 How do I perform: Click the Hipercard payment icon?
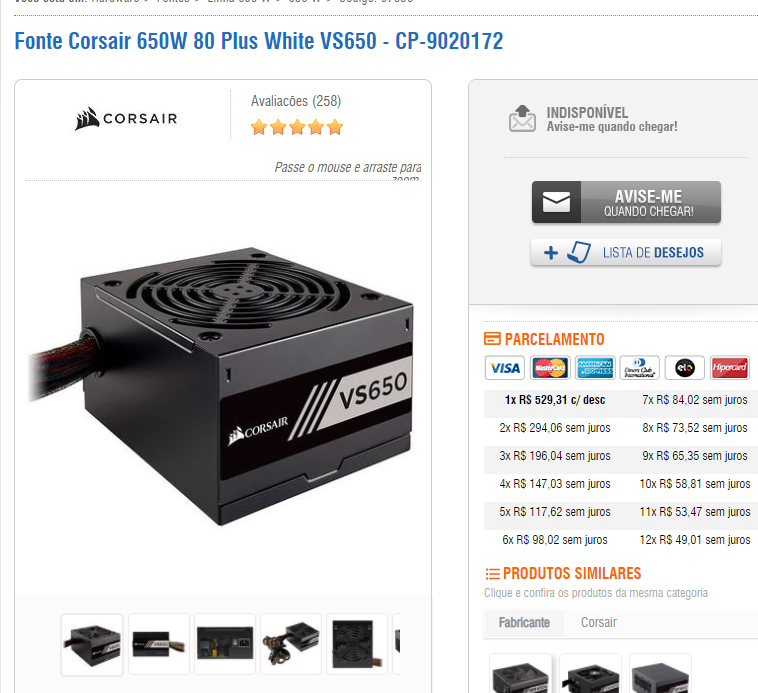[x=730, y=368]
